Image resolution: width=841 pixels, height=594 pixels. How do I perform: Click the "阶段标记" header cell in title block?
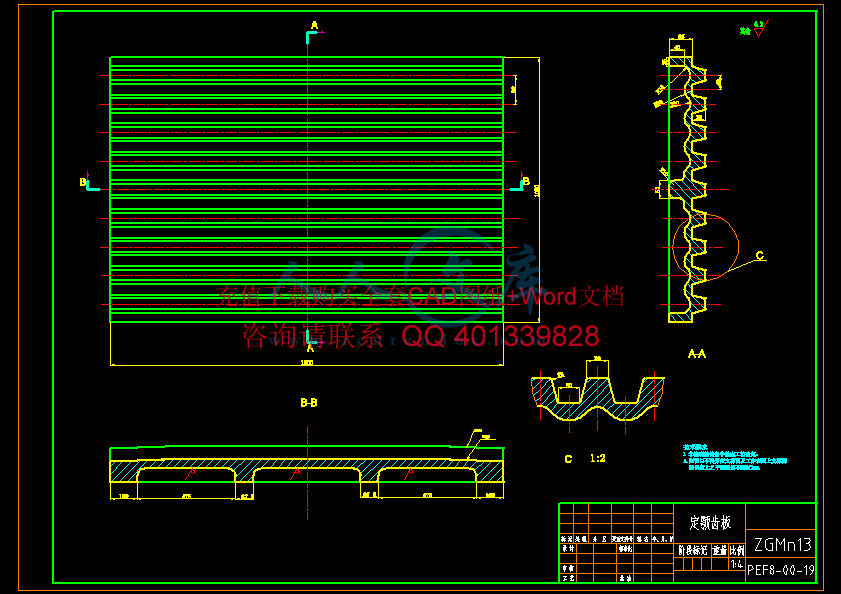[x=692, y=550]
